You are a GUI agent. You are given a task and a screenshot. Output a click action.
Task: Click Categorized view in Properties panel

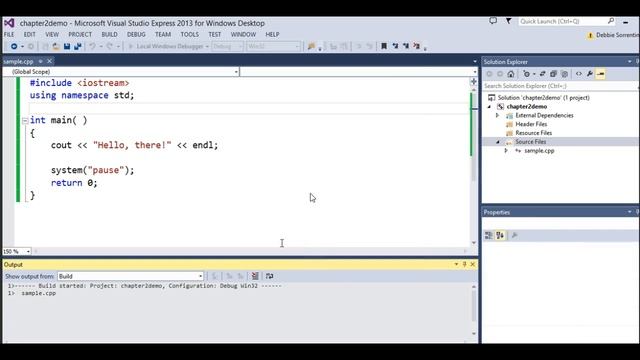click(x=489, y=236)
